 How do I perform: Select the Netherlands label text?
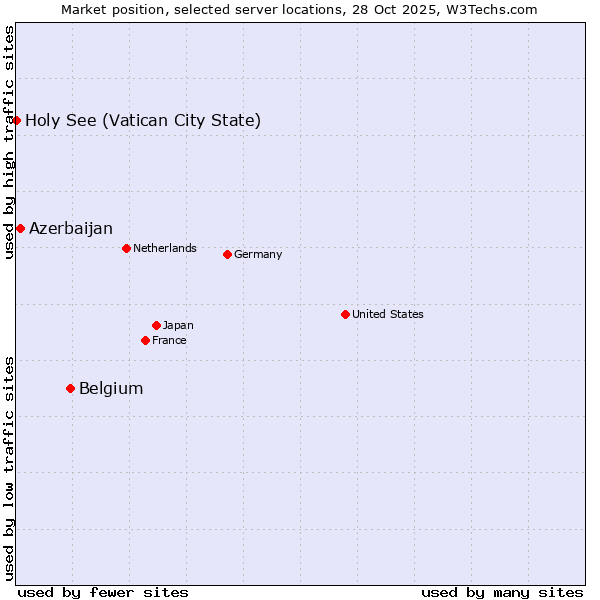pyautogui.click(x=165, y=248)
